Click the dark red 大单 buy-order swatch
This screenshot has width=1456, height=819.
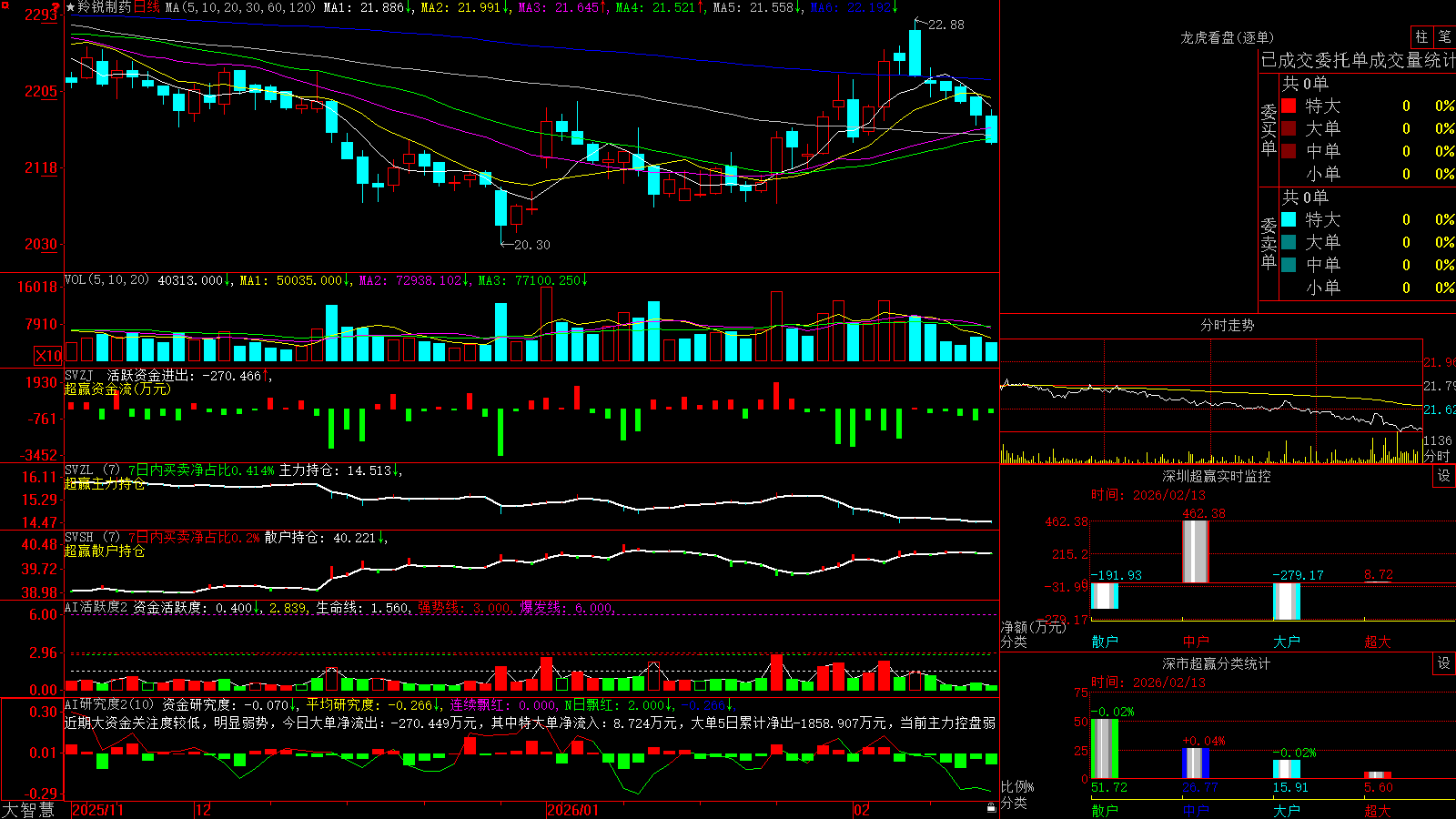click(x=1289, y=128)
